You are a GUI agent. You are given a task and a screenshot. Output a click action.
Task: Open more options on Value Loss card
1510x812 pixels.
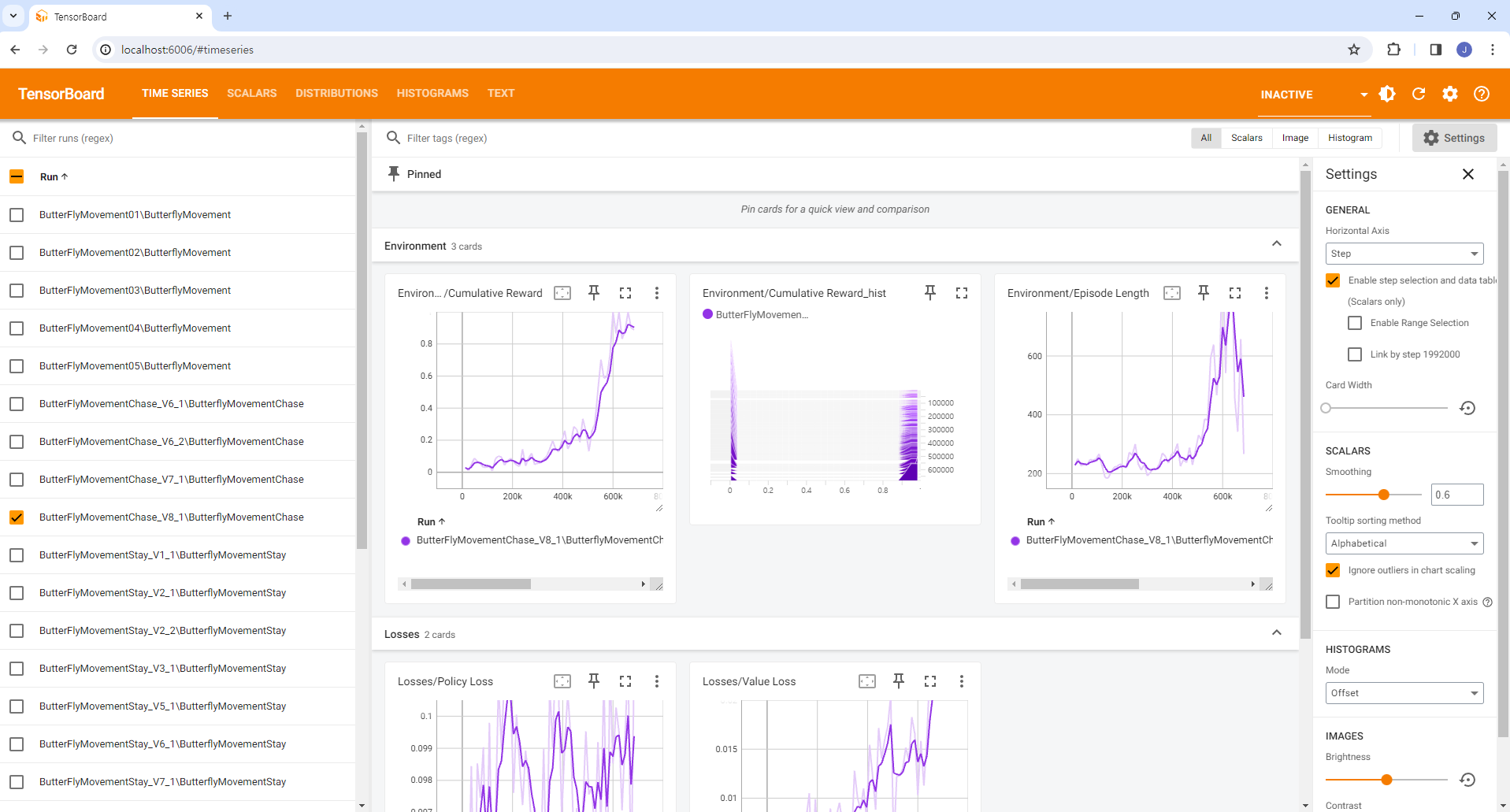point(962,681)
